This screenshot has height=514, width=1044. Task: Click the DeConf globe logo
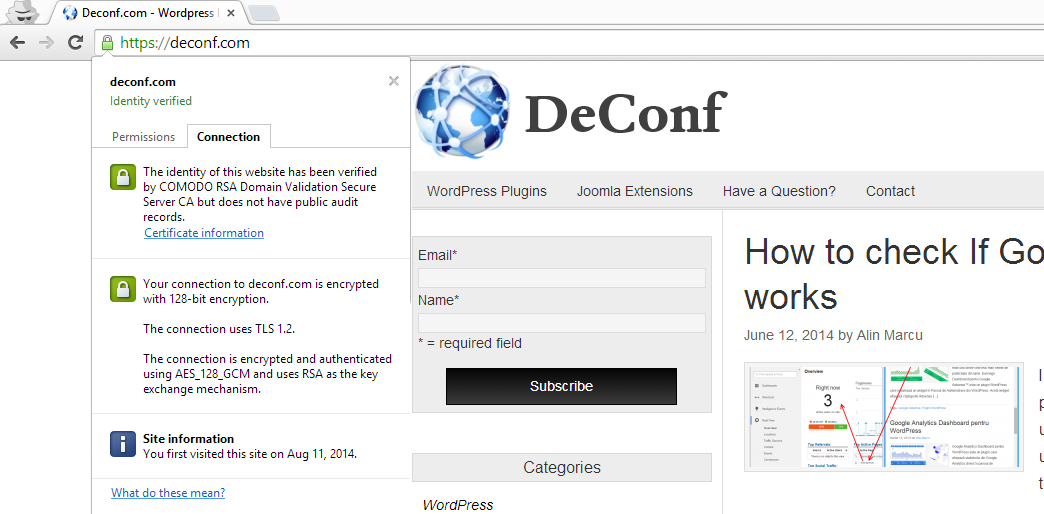[x=462, y=110]
